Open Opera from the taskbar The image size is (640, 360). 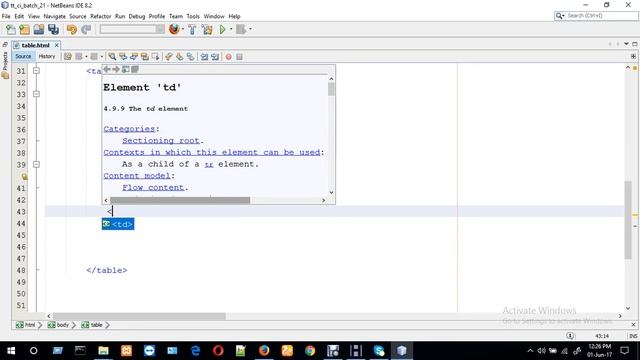click(x=218, y=351)
